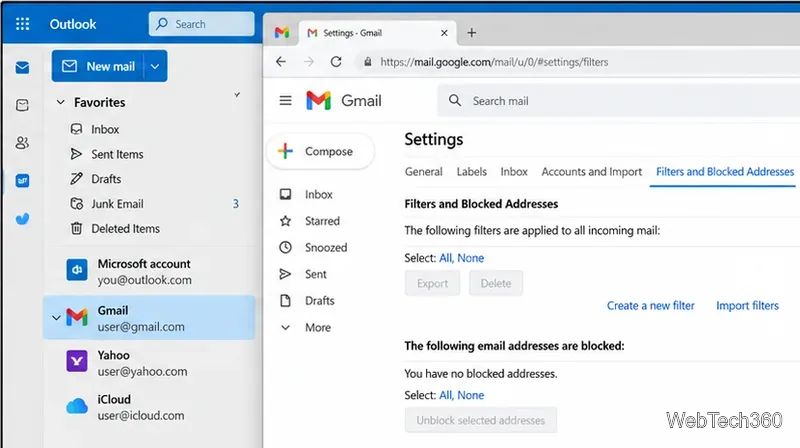Collapse the Favorites section chevron
The height and width of the screenshot is (448, 800).
click(x=61, y=102)
